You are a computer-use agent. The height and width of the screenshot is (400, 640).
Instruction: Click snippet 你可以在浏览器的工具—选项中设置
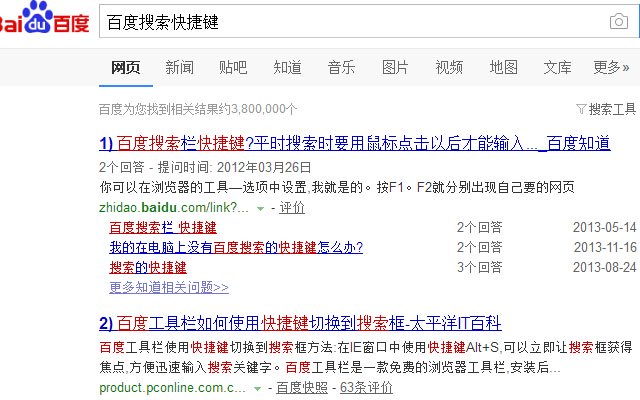pyautogui.click(x=337, y=188)
